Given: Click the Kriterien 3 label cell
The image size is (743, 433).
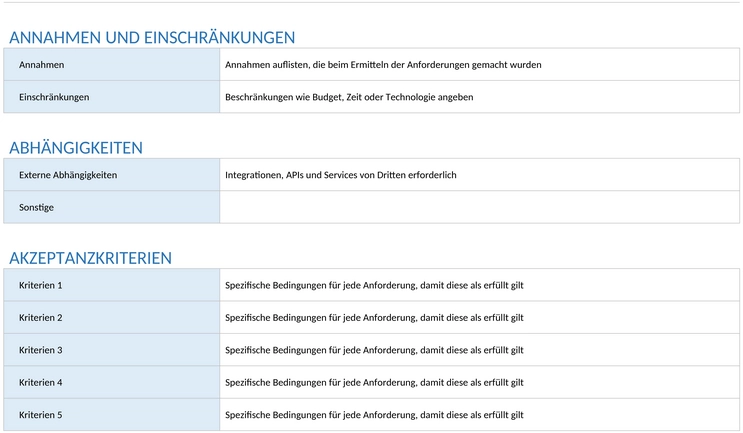Looking at the screenshot, I should (111, 350).
